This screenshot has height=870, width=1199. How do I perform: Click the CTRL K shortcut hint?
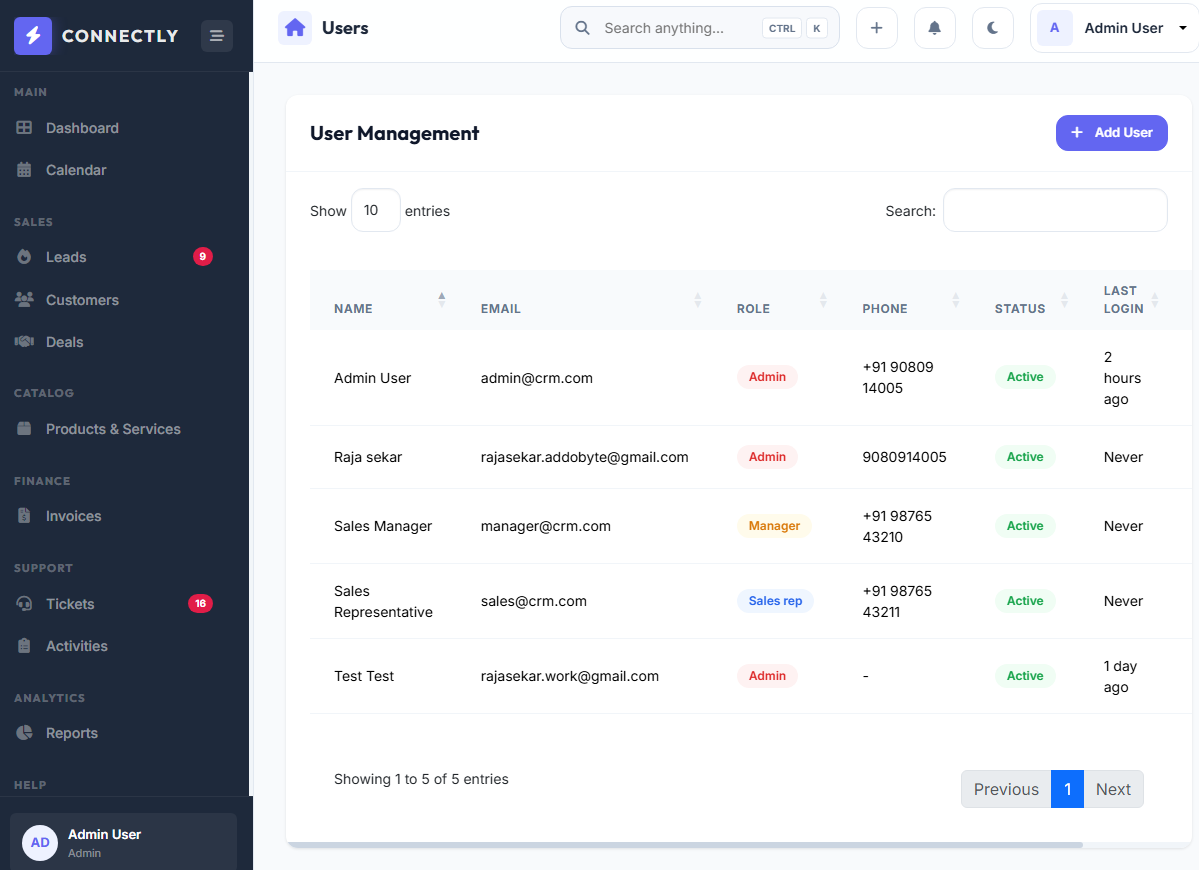tap(795, 28)
